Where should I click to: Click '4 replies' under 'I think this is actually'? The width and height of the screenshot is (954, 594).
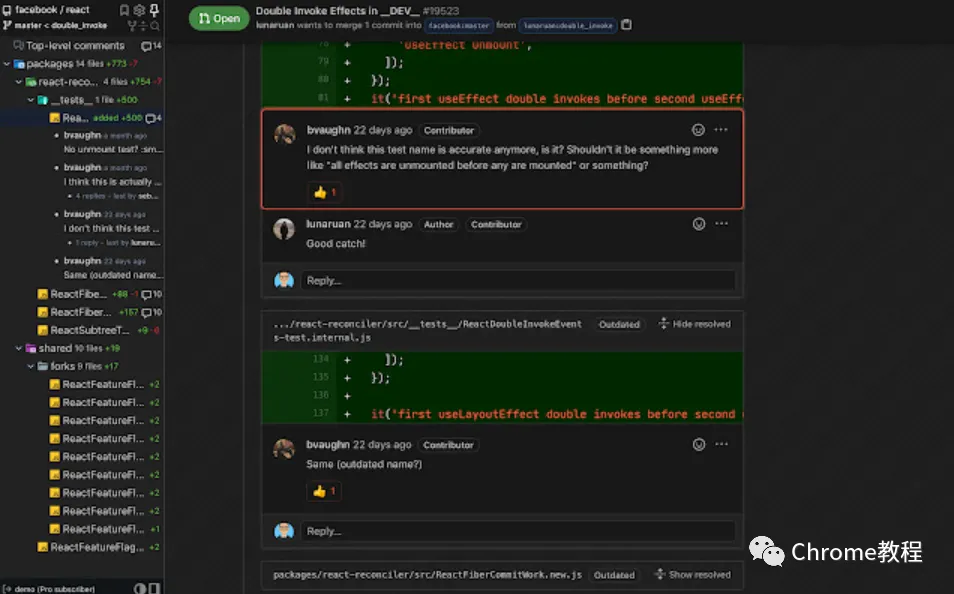click(91, 196)
